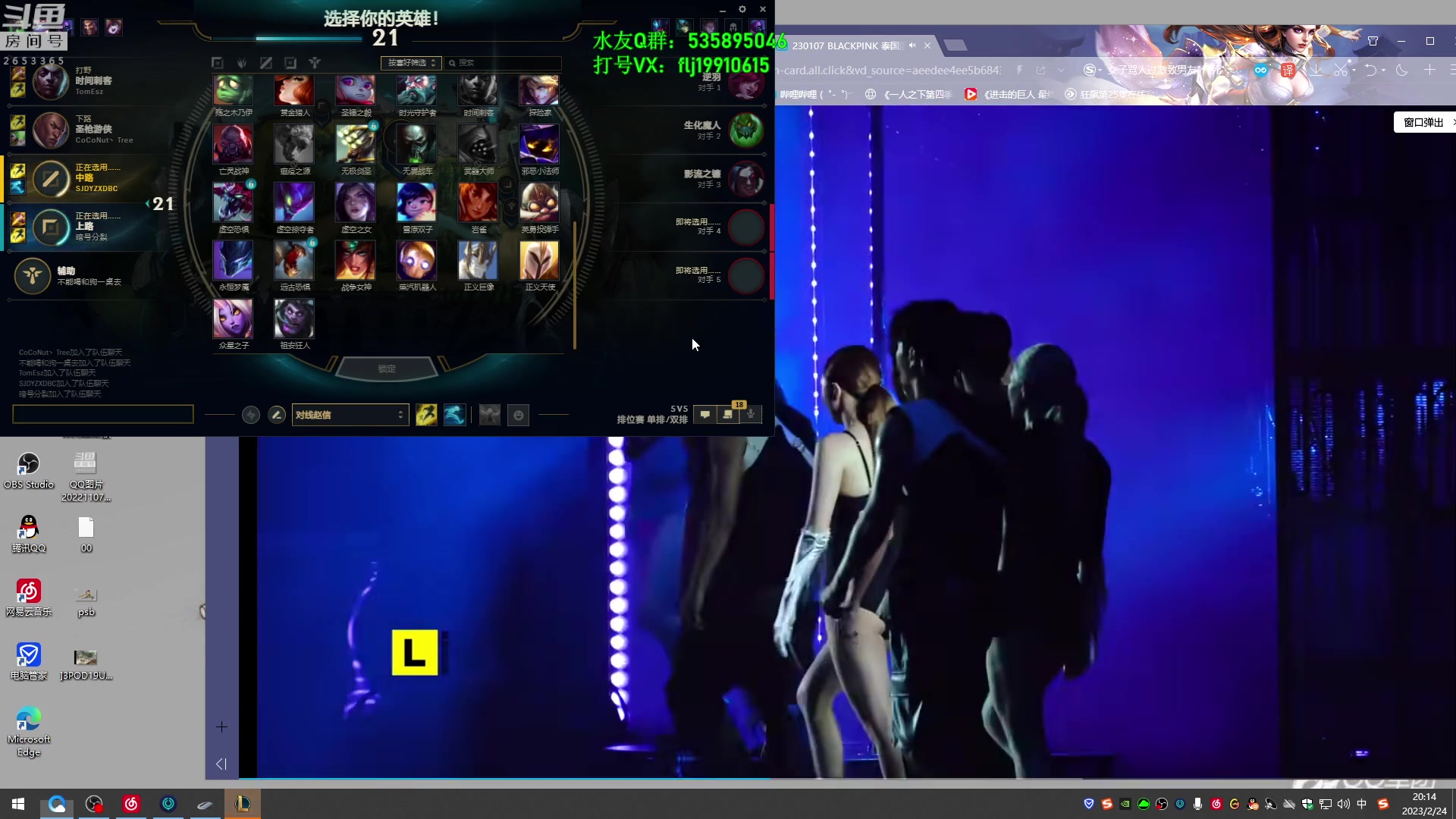Pick the 探险家 champion portrait

539,89
